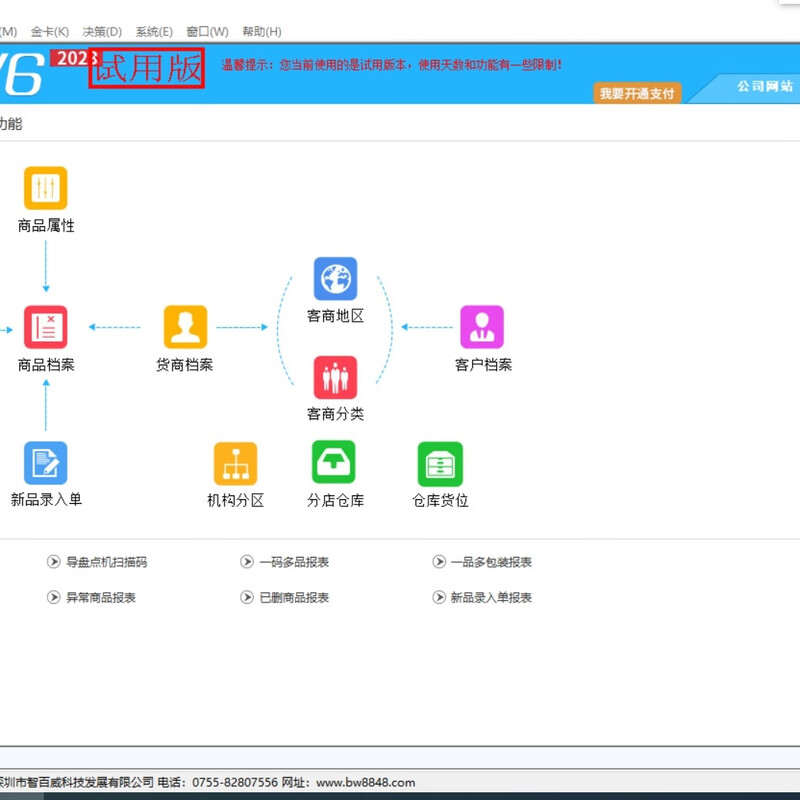The image size is (800, 800).
Task: Open the 金卡(K) menu
Action: 50,32
